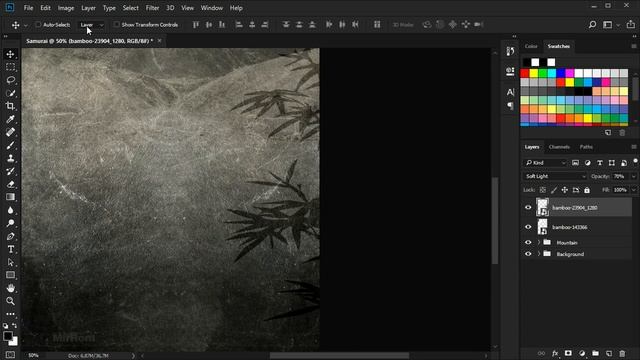
Task: Select the Rectangle shape tool
Action: [11, 275]
